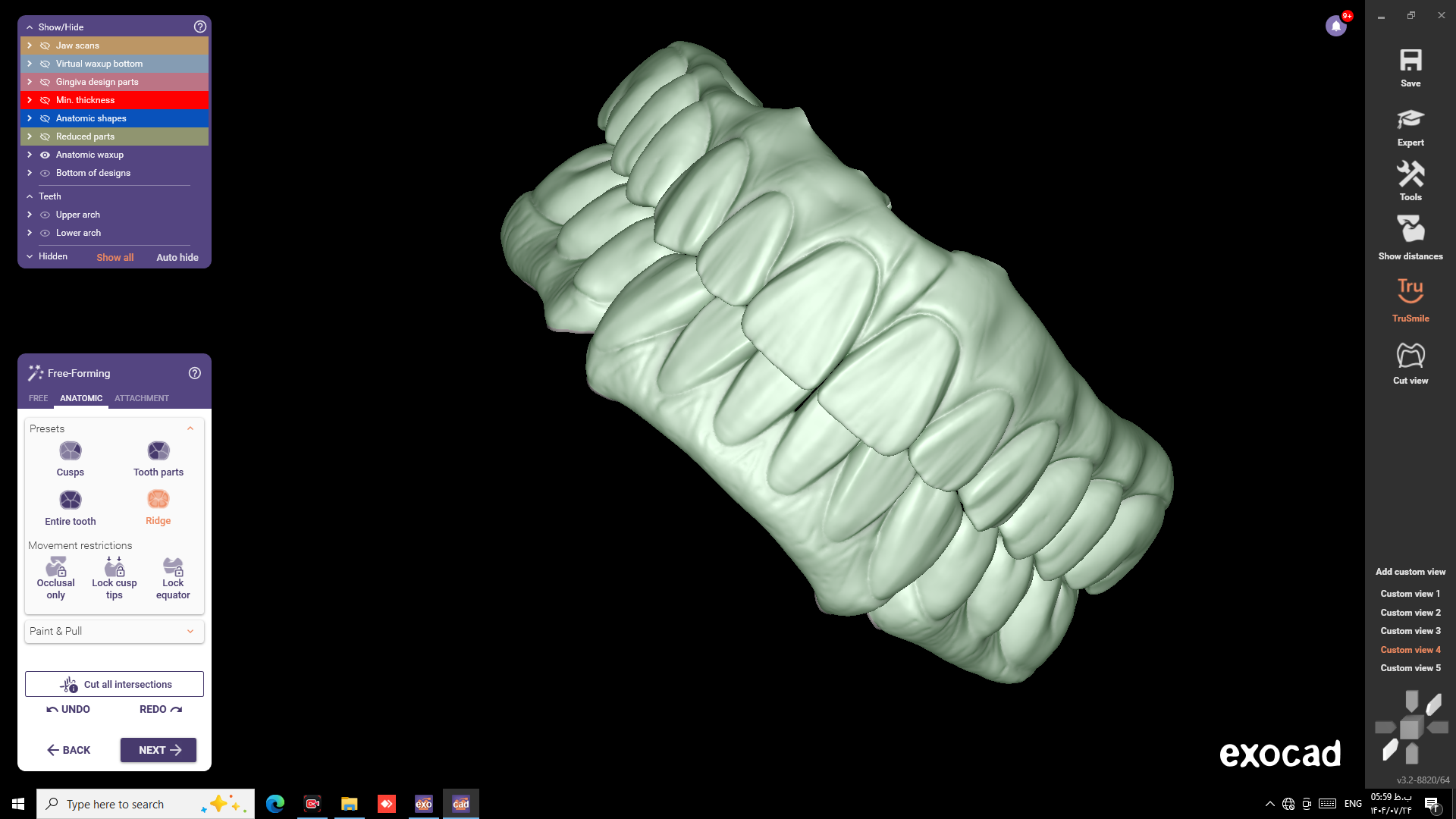Screen dimensions: 1456x819
Task: Select the Cusps preset icon
Action: click(x=71, y=452)
